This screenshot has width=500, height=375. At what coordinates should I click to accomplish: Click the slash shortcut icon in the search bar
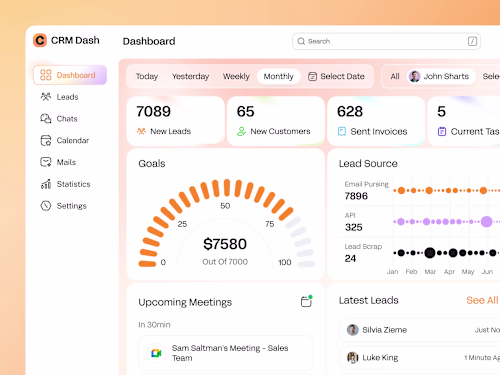pos(472,41)
